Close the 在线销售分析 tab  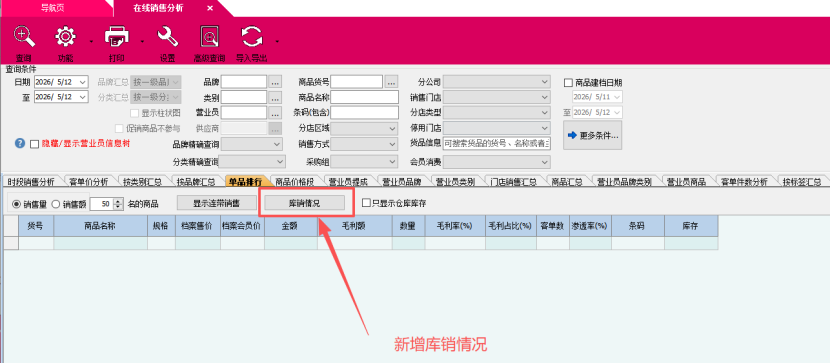[210, 8]
